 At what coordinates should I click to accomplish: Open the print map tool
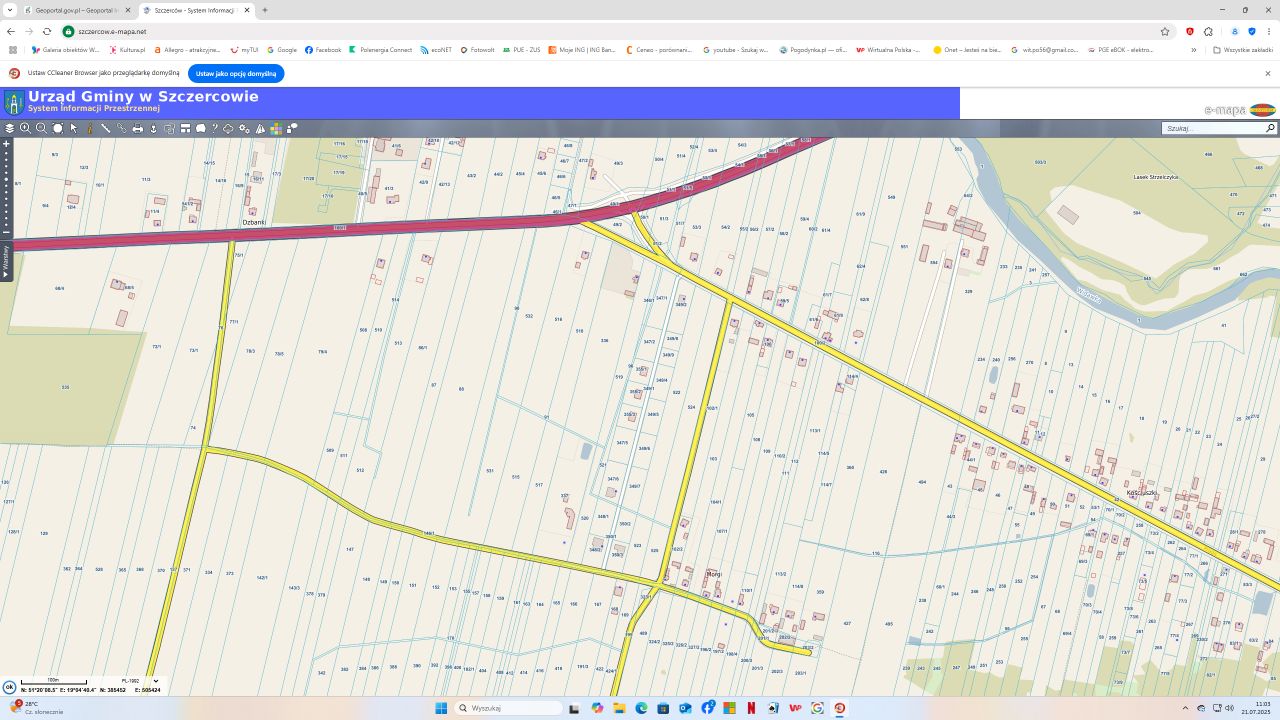[138, 128]
